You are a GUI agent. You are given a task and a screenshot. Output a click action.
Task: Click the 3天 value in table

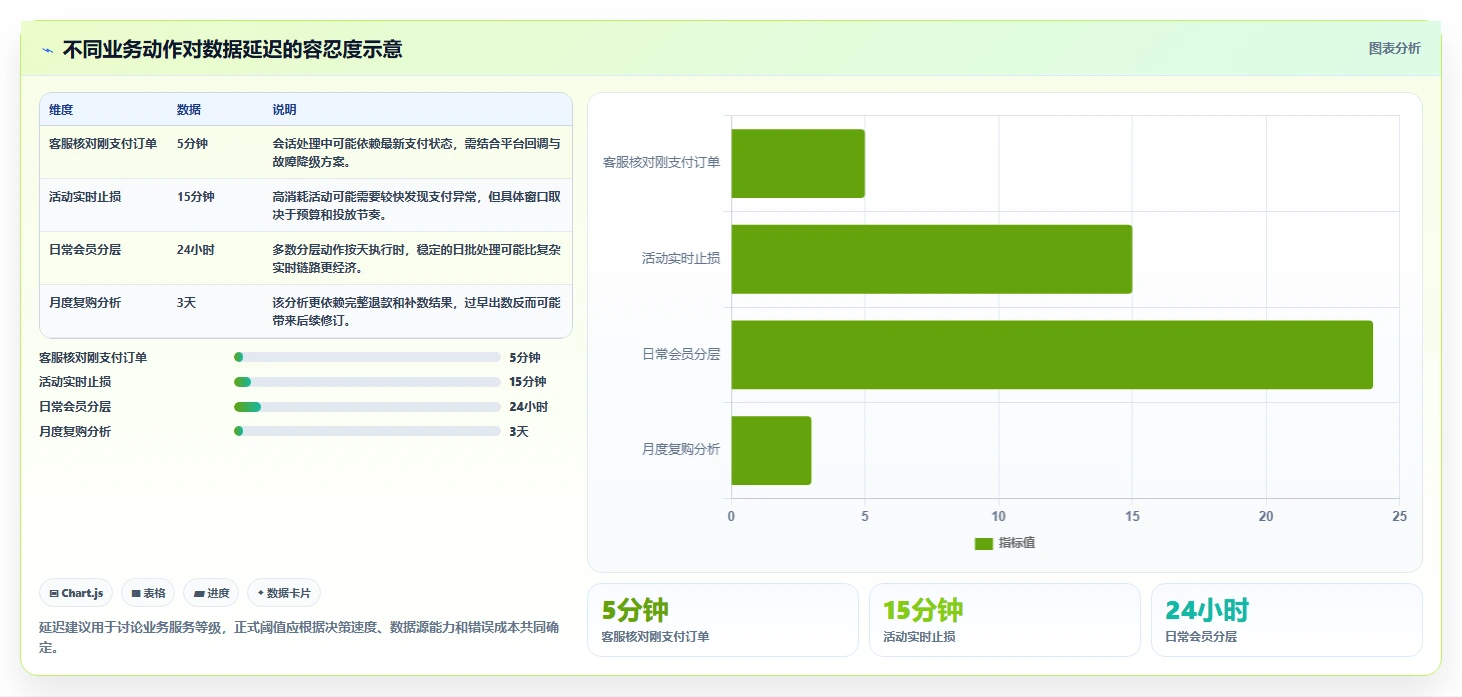pos(186,303)
